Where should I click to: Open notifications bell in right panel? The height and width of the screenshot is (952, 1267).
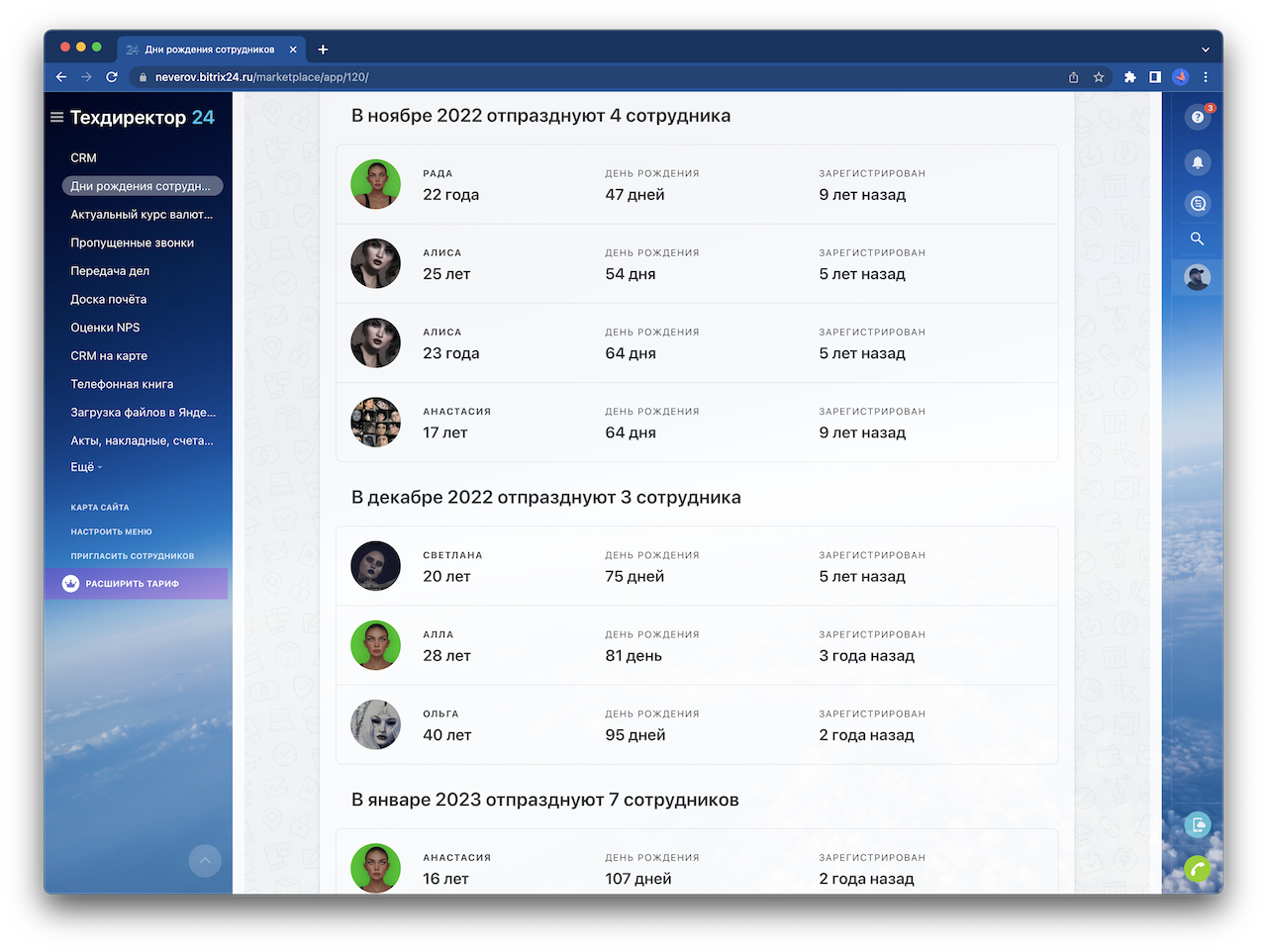[1197, 162]
